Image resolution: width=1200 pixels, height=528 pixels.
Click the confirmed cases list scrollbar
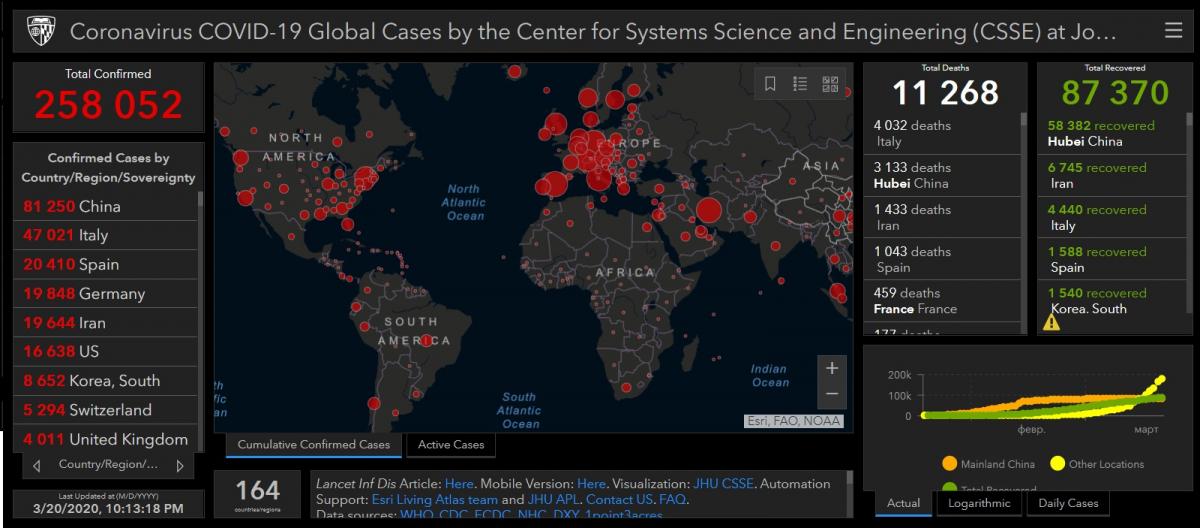pos(200,300)
